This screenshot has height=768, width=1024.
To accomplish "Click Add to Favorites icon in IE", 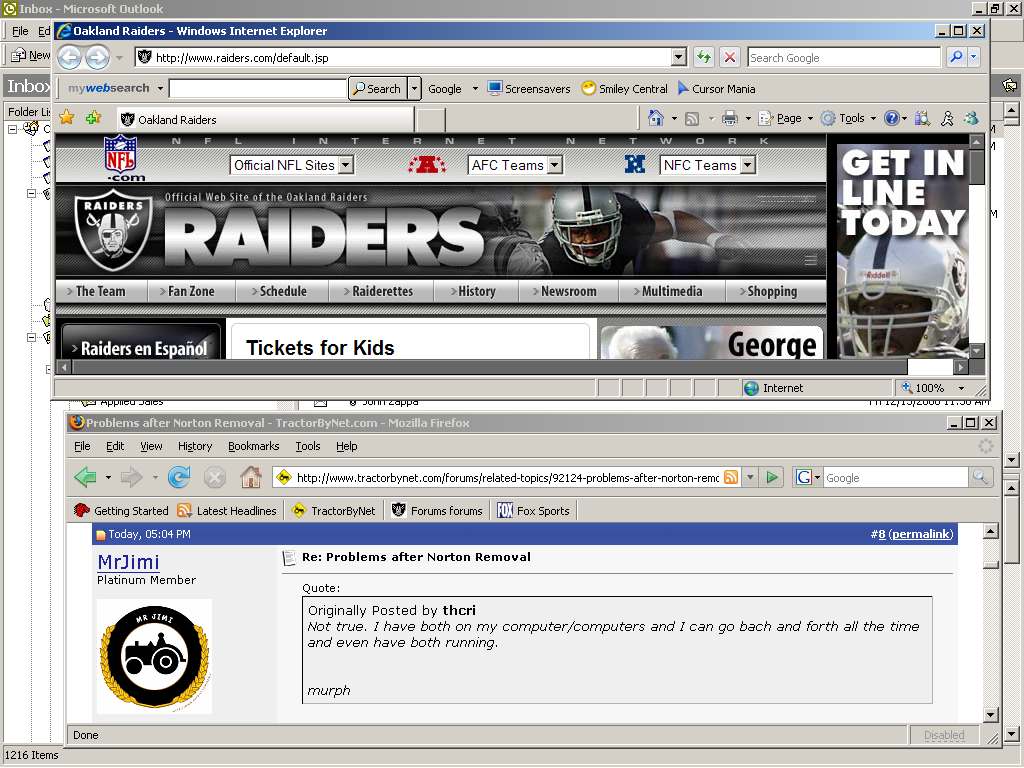I will [93, 118].
